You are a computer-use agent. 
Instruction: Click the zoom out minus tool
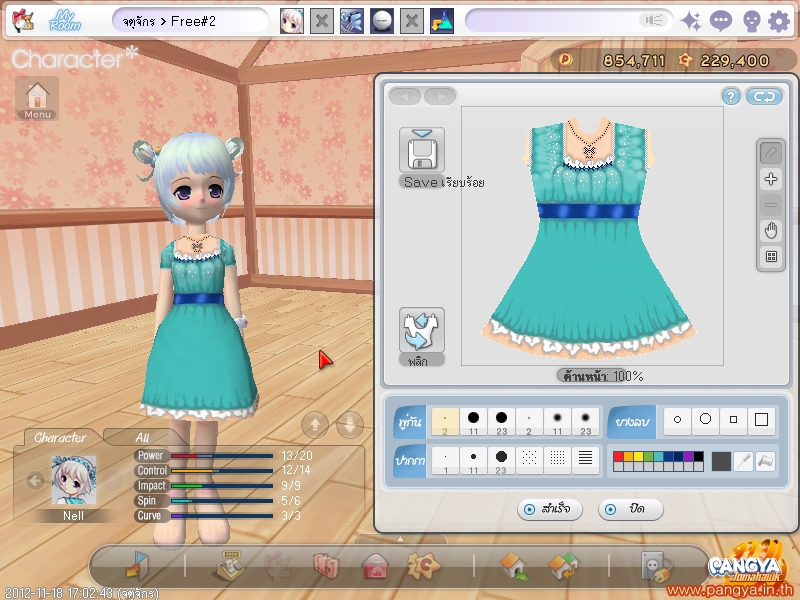[x=770, y=205]
